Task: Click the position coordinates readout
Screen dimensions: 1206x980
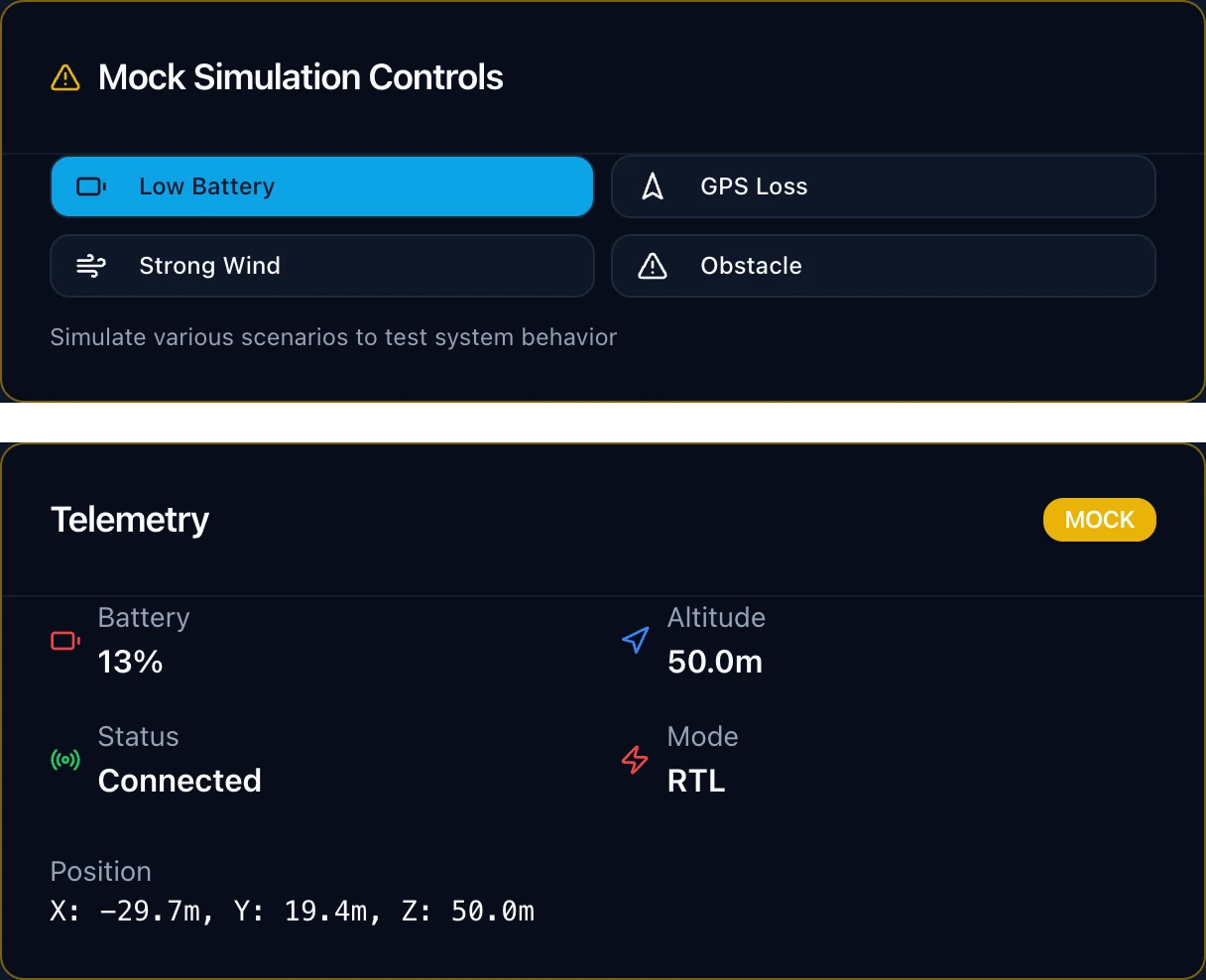Action: (293, 911)
